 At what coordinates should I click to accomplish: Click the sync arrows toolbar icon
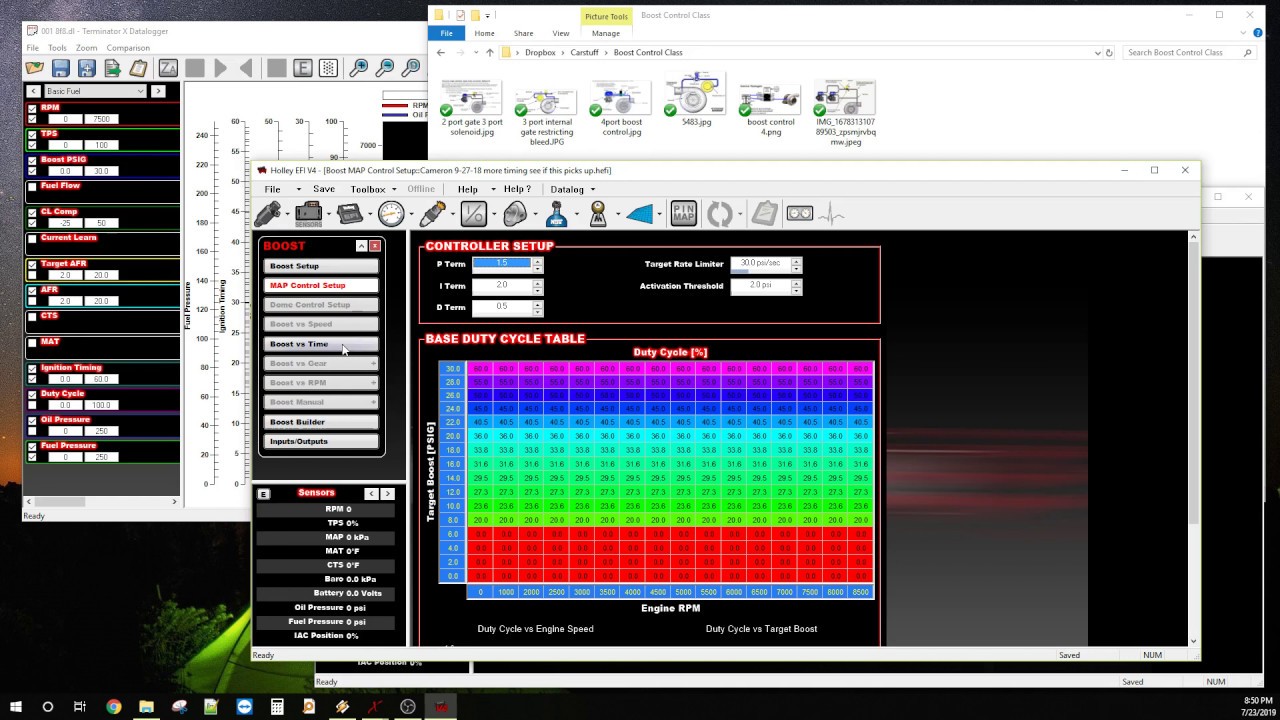click(720, 213)
